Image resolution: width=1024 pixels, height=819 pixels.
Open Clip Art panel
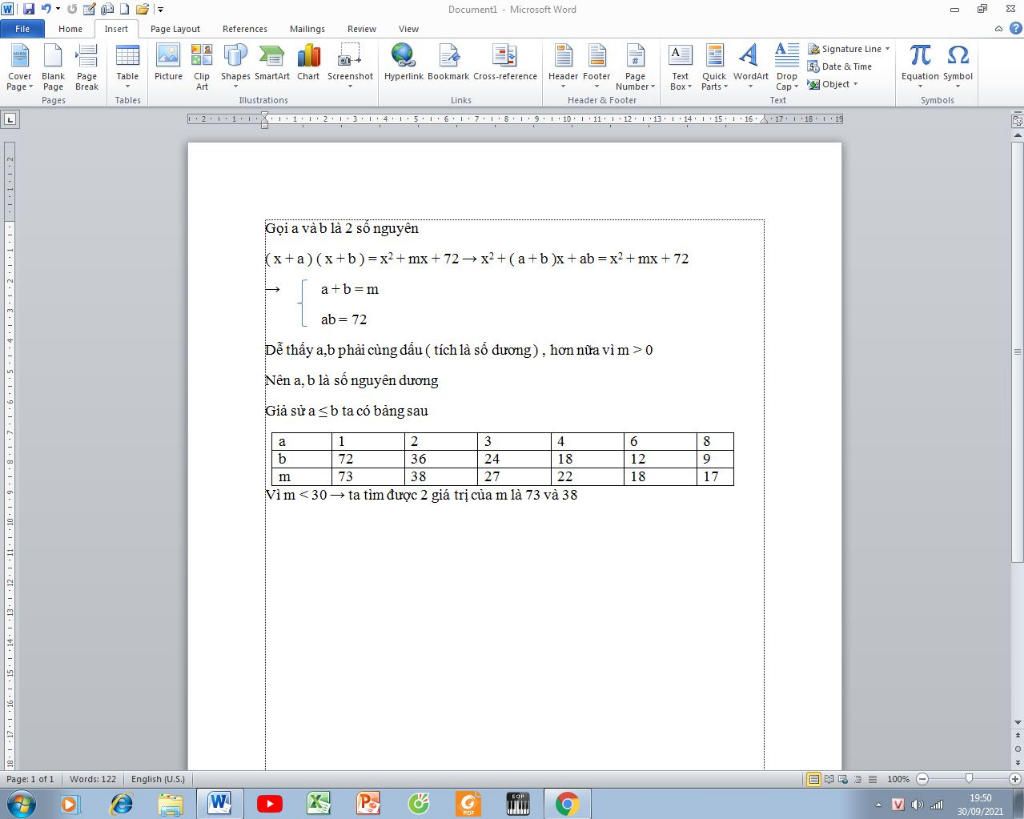201,67
